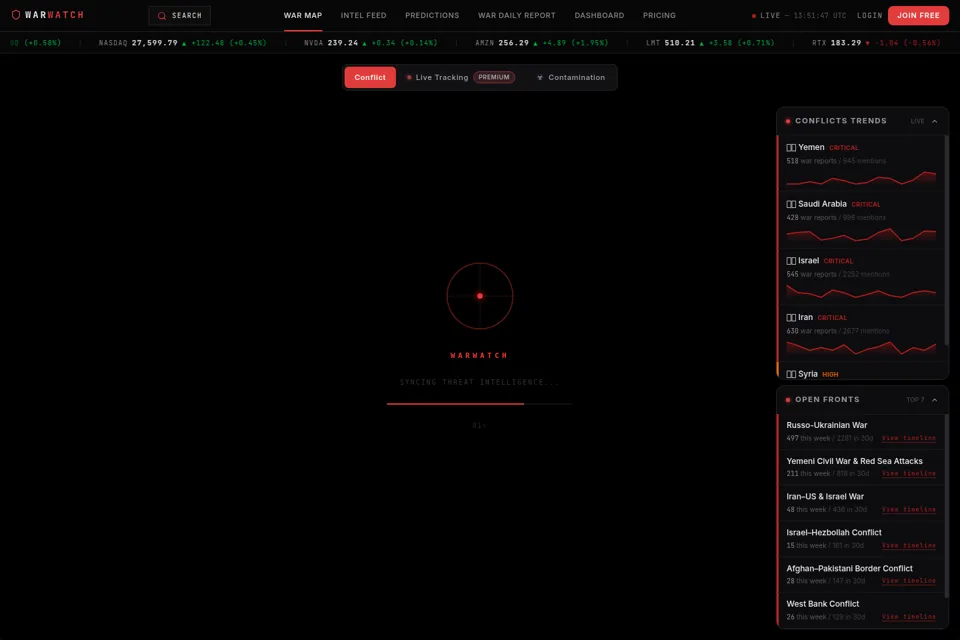960x640 pixels.
Task: Click the NVDA ticker entry
Action: (370, 43)
